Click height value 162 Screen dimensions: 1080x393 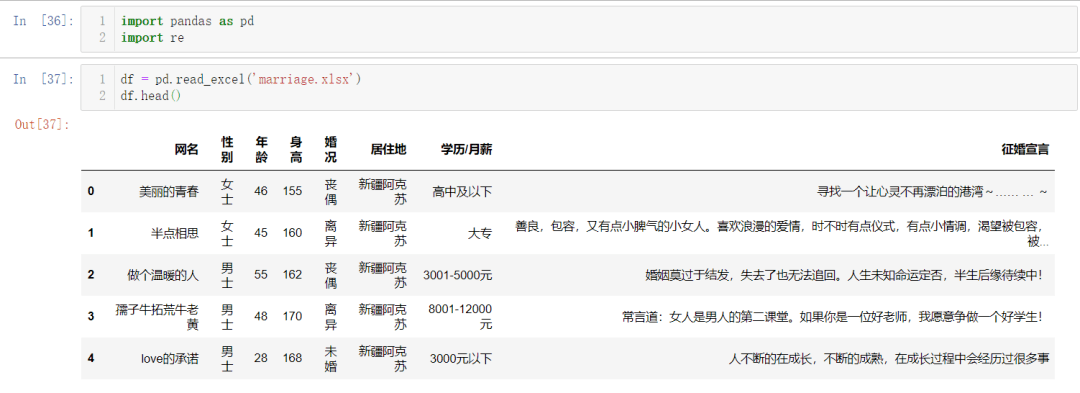[x=292, y=275]
